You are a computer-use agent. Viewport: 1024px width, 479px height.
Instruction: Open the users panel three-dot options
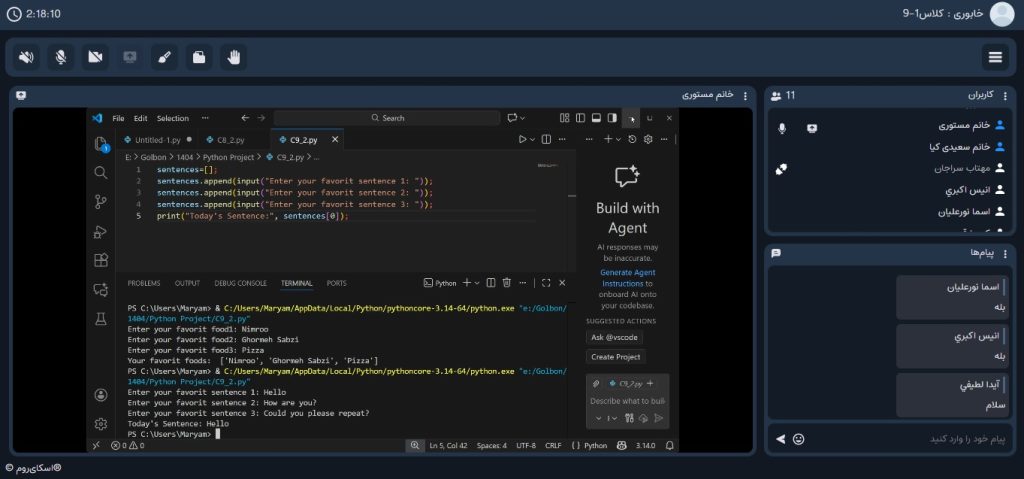point(1007,95)
